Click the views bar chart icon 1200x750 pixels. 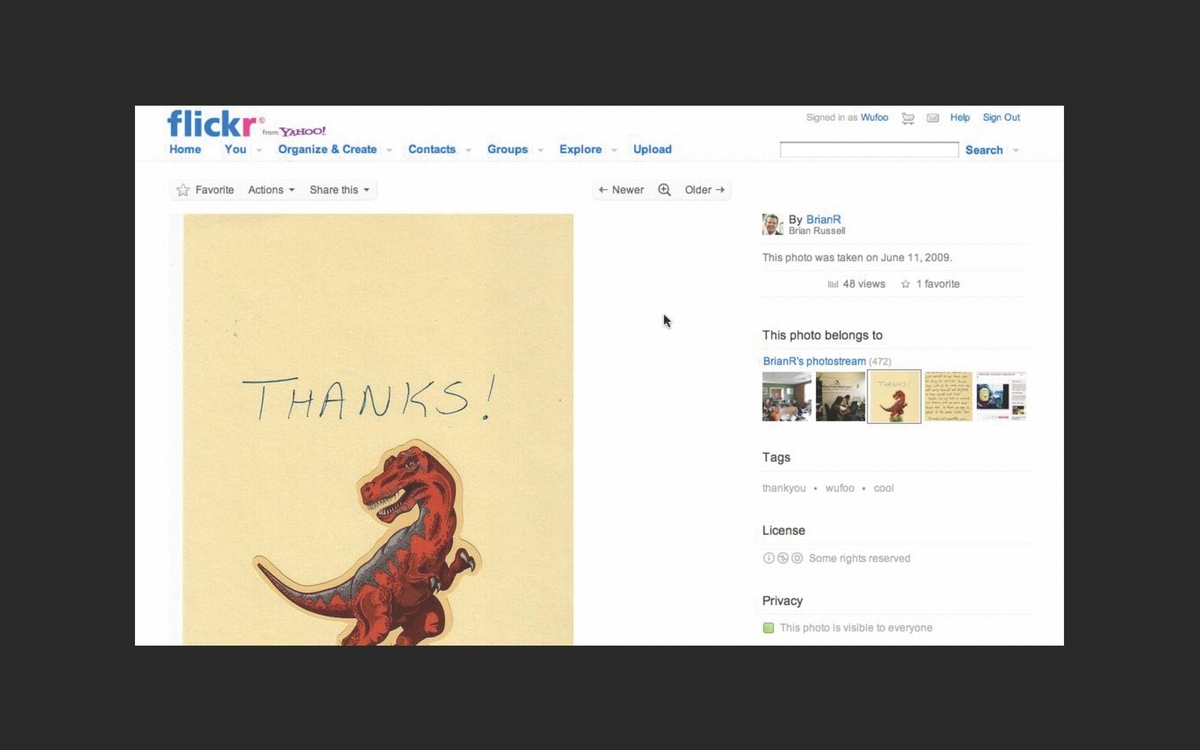(833, 284)
